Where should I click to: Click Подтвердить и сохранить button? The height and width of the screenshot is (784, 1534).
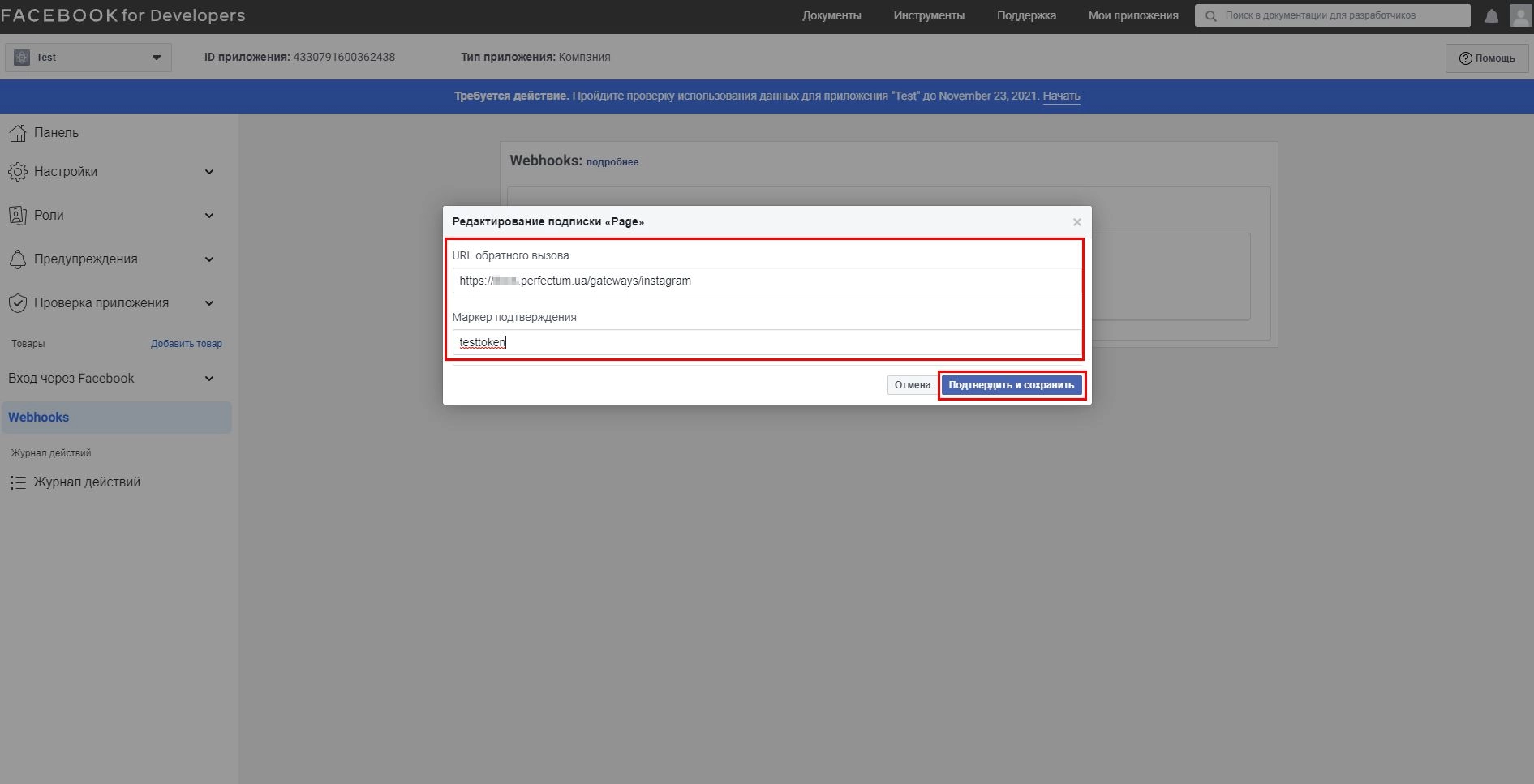point(1012,385)
